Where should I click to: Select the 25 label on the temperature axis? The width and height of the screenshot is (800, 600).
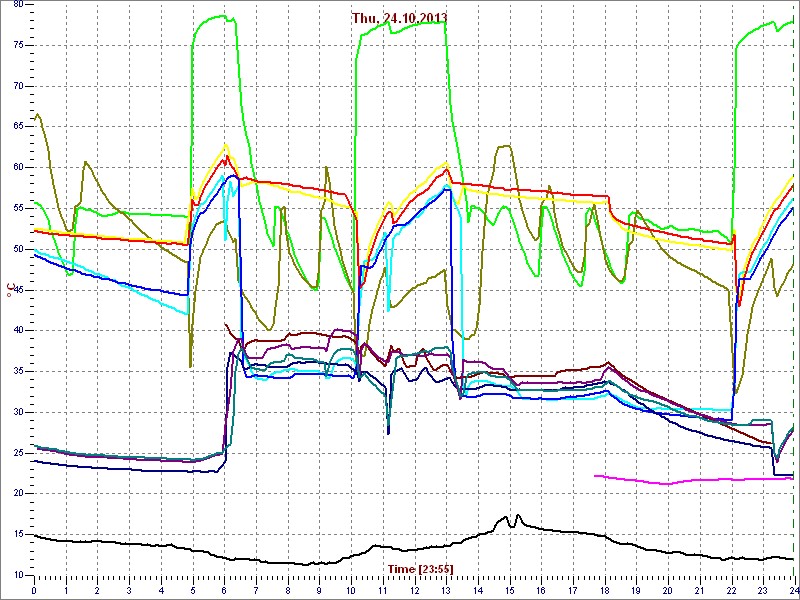click(x=18, y=453)
